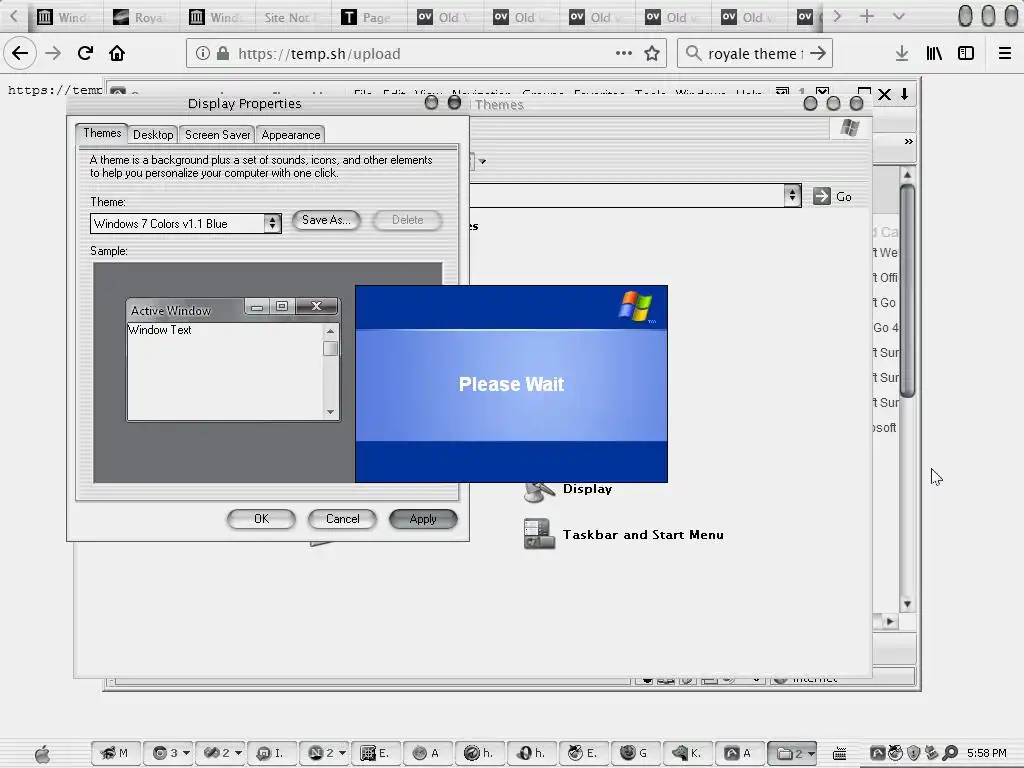
Task: Click the Delete button
Action: point(408,220)
